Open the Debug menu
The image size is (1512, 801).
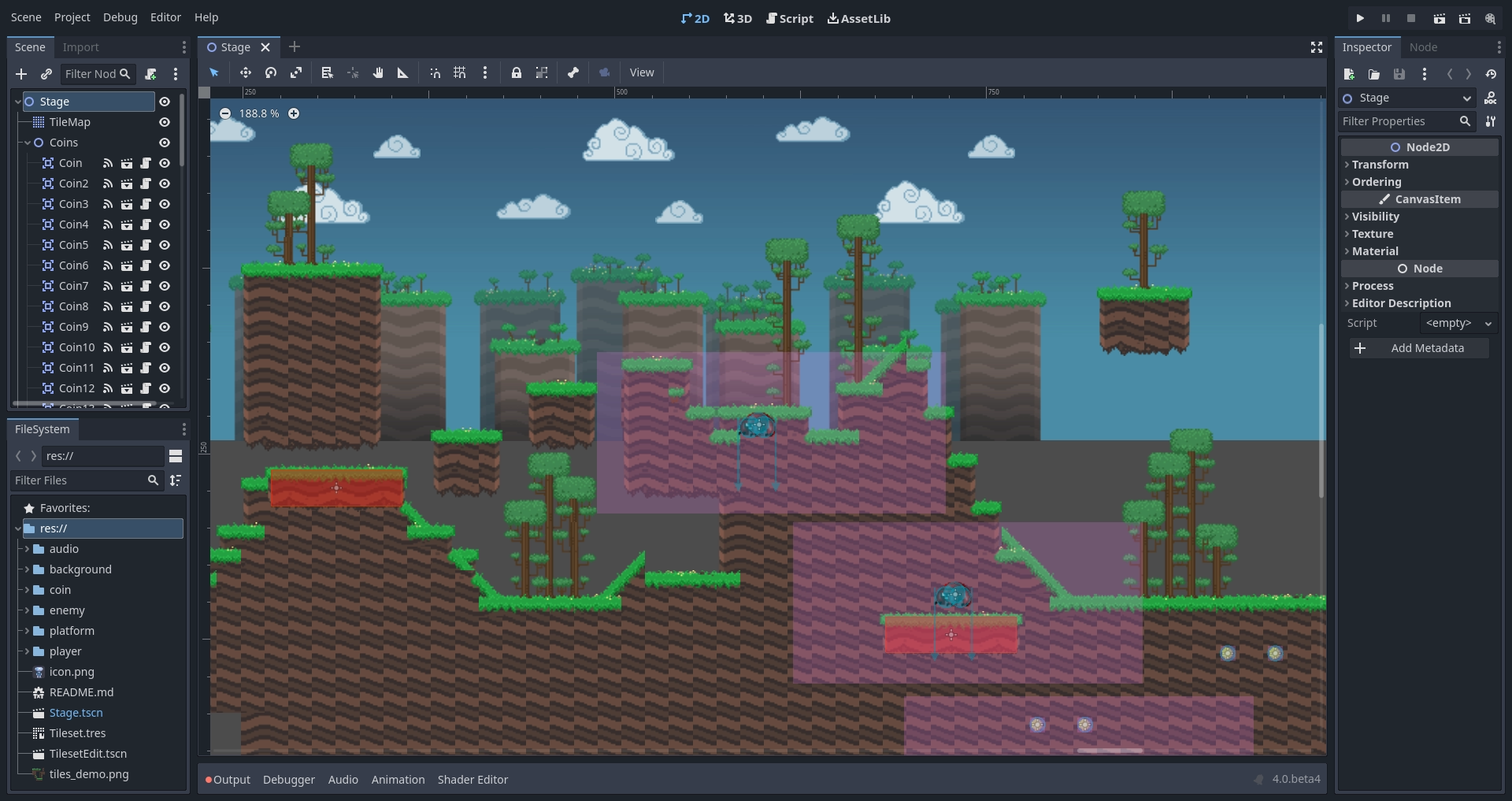[119, 17]
